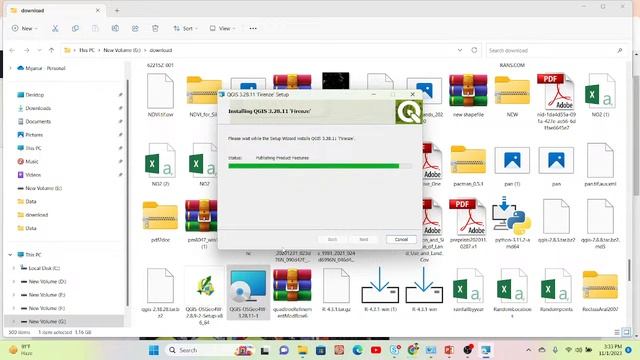
Task: Click the Cut scissors icon in toolbar
Action: [55, 29]
